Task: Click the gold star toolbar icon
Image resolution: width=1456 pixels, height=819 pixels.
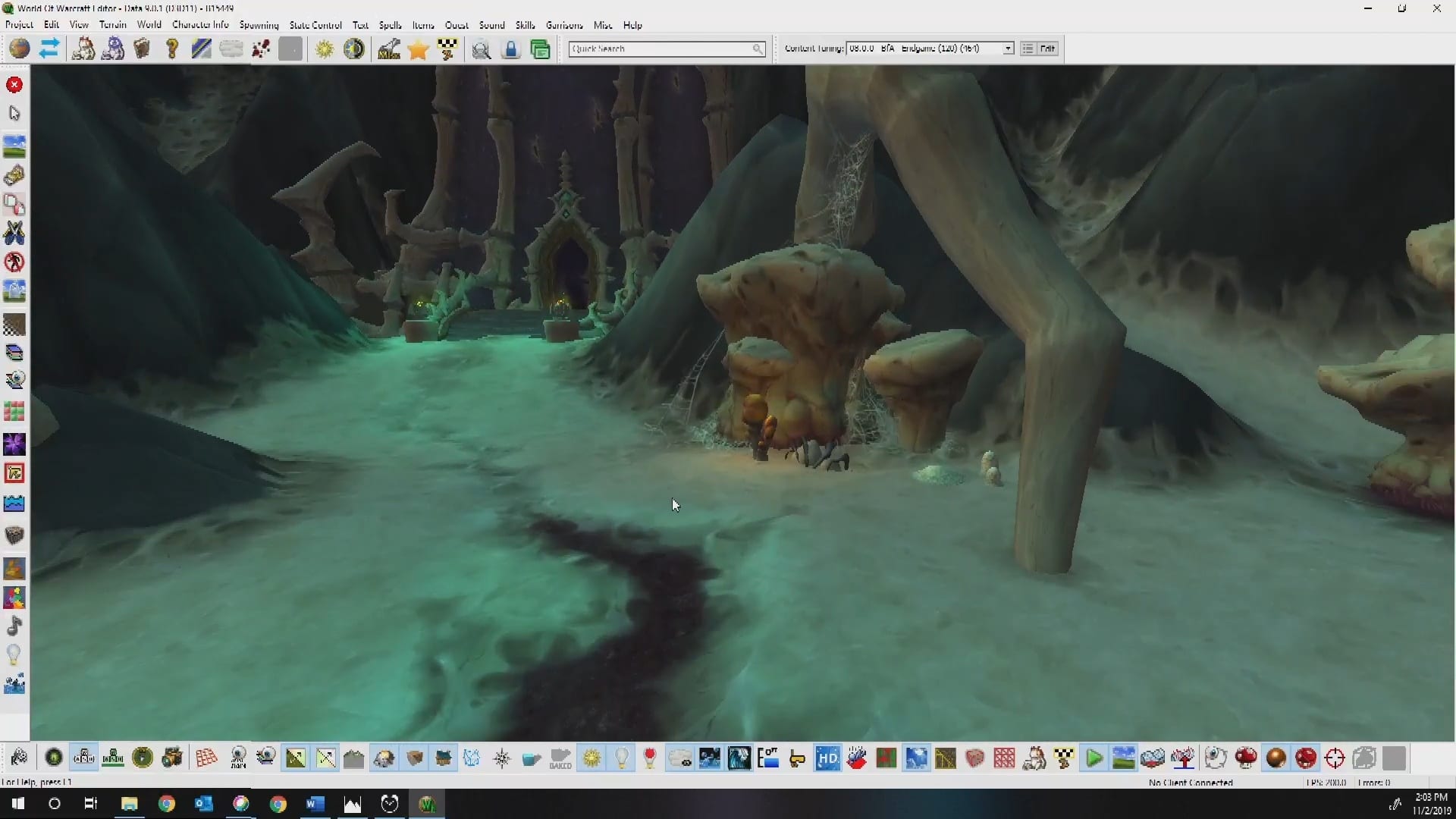Action: 418,50
